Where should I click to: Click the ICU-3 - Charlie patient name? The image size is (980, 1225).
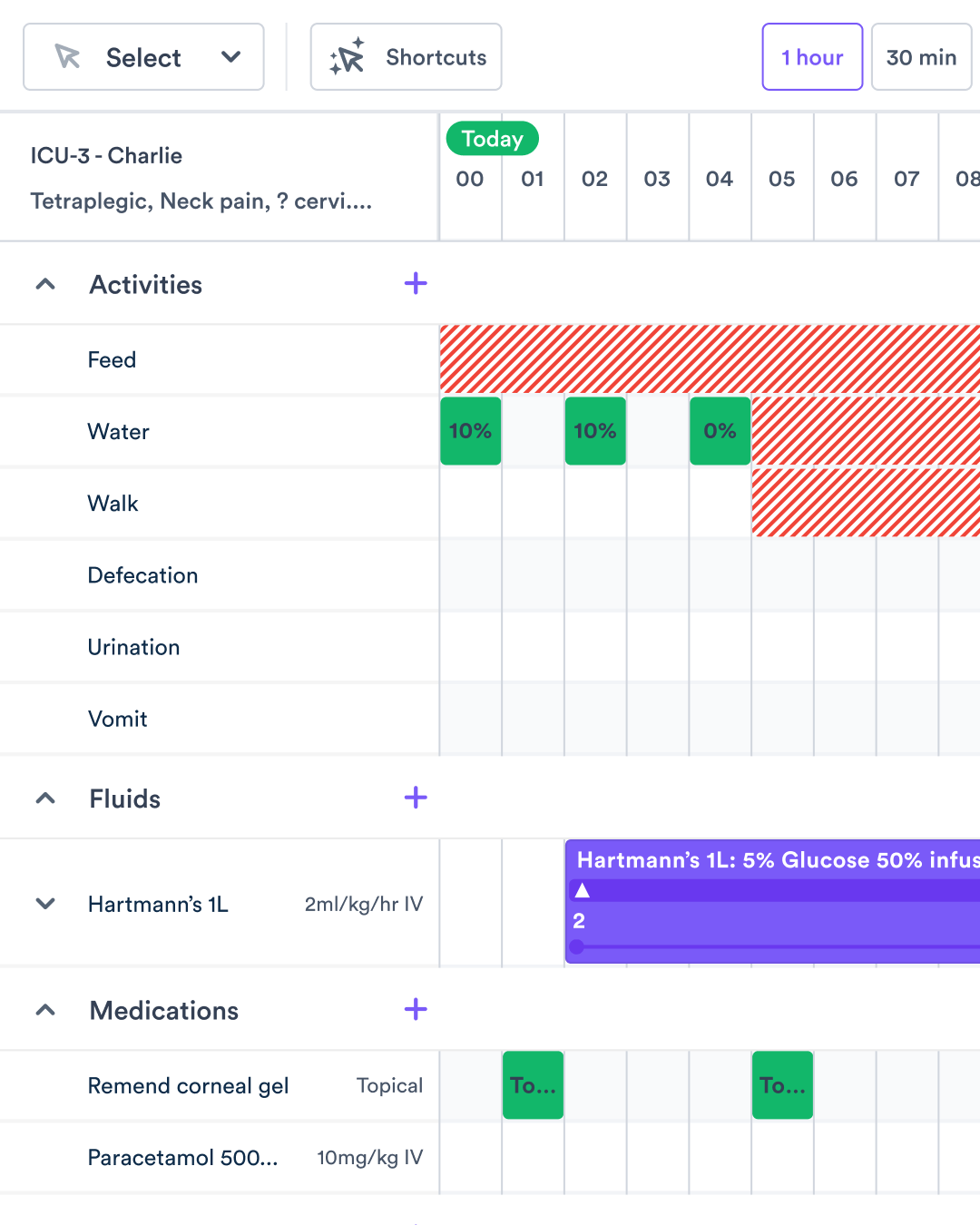pos(106,156)
